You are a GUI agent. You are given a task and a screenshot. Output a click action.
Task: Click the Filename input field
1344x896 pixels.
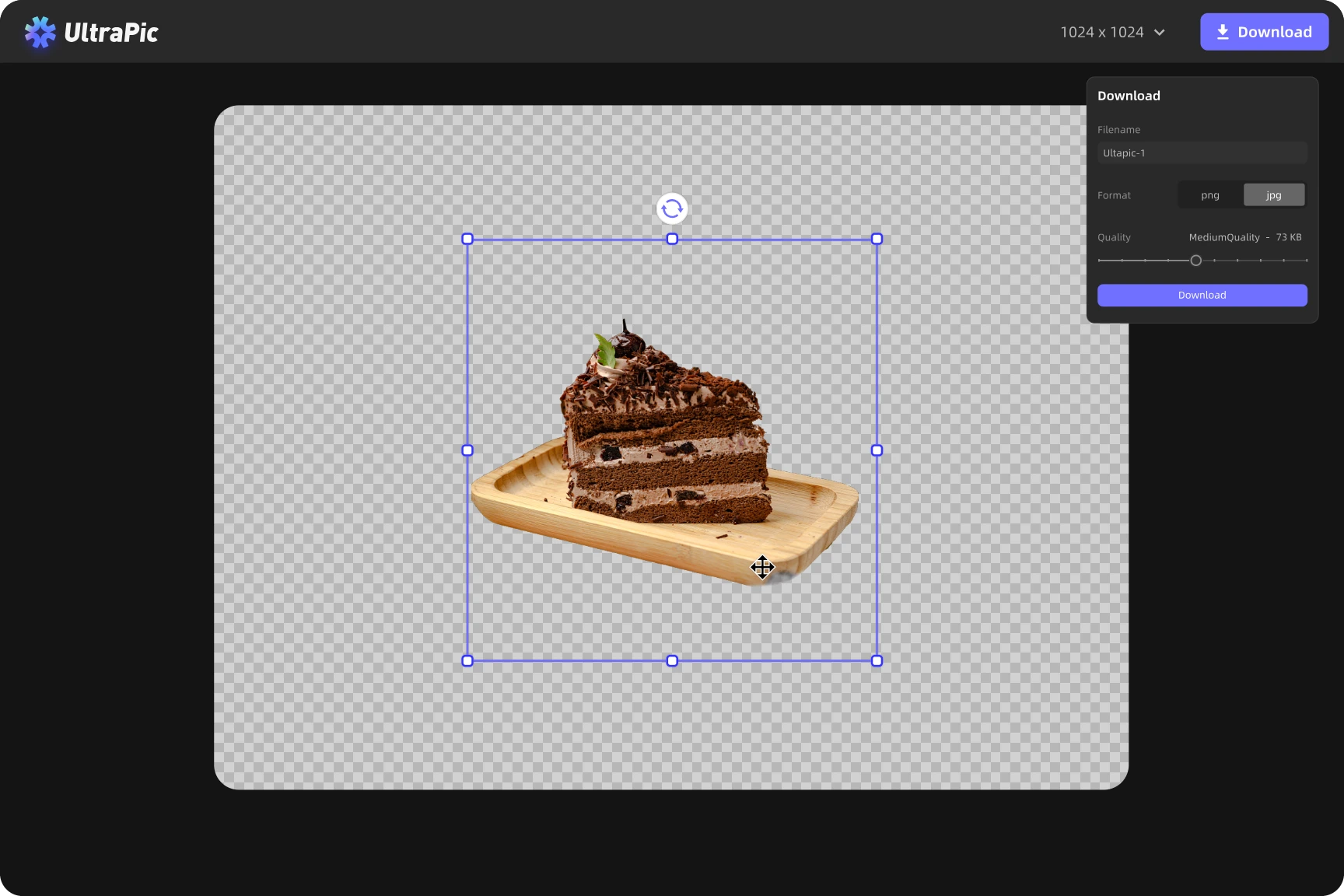click(x=1202, y=153)
